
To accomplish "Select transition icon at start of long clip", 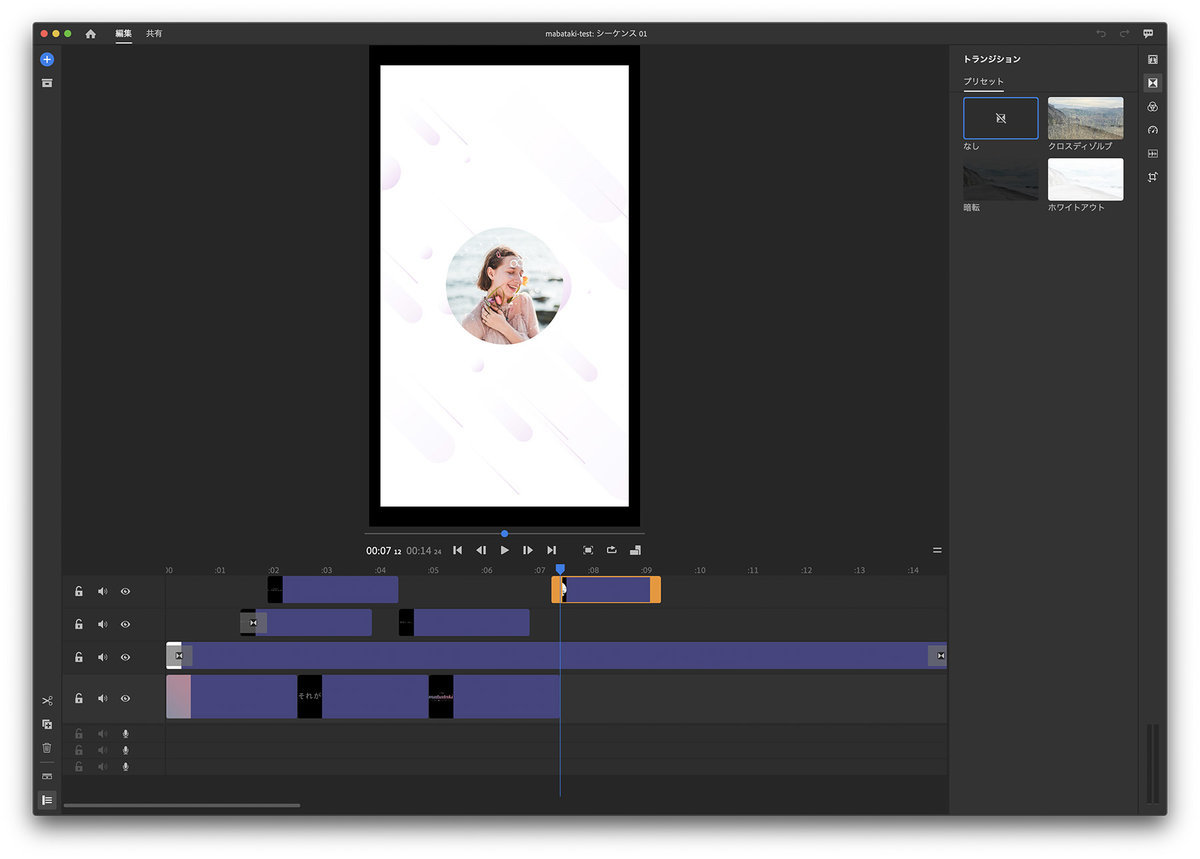I will 179,656.
